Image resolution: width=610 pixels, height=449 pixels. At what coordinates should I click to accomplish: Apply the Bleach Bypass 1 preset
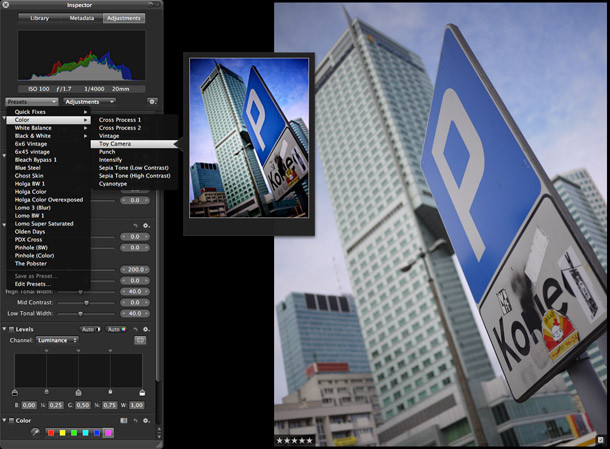coord(49,160)
